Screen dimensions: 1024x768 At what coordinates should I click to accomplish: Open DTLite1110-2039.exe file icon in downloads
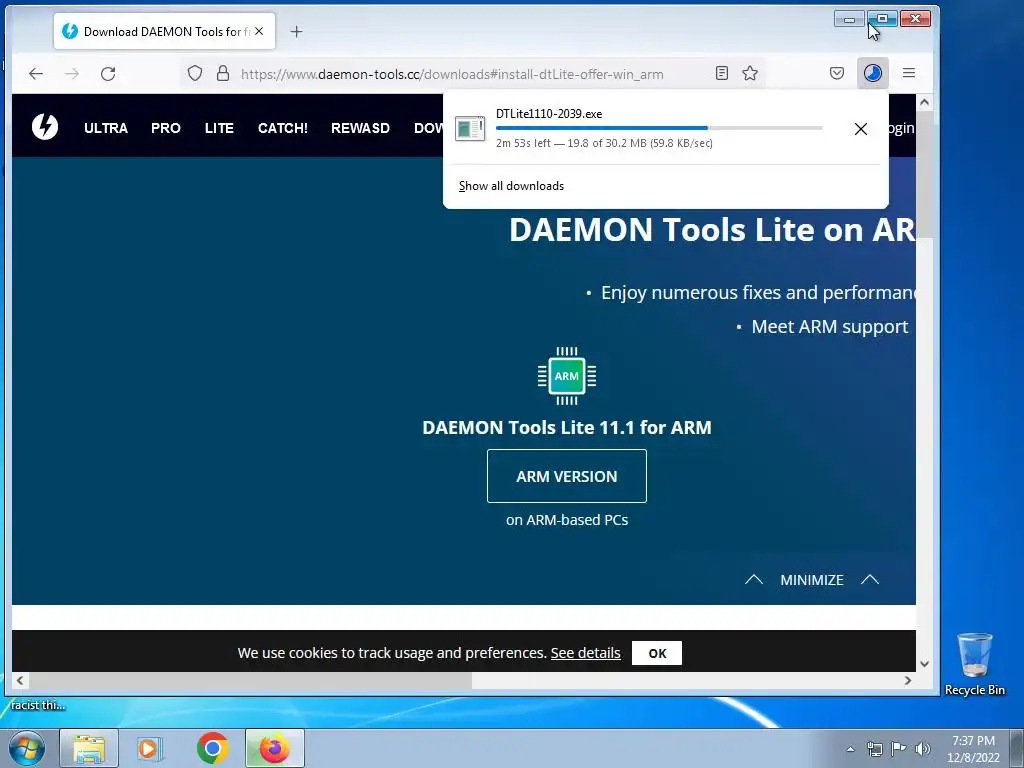[x=470, y=128]
